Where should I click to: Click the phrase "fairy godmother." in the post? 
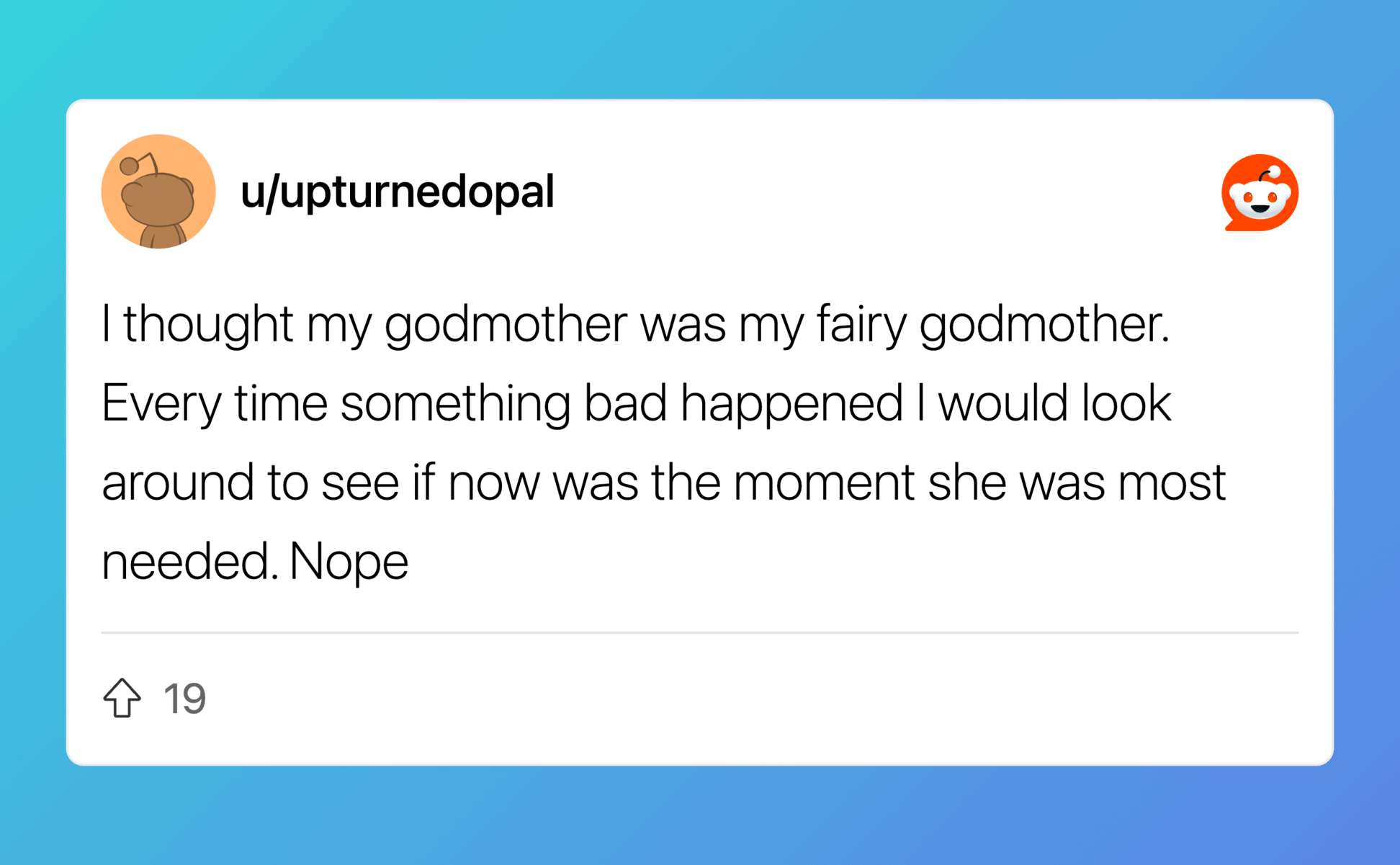click(x=992, y=323)
